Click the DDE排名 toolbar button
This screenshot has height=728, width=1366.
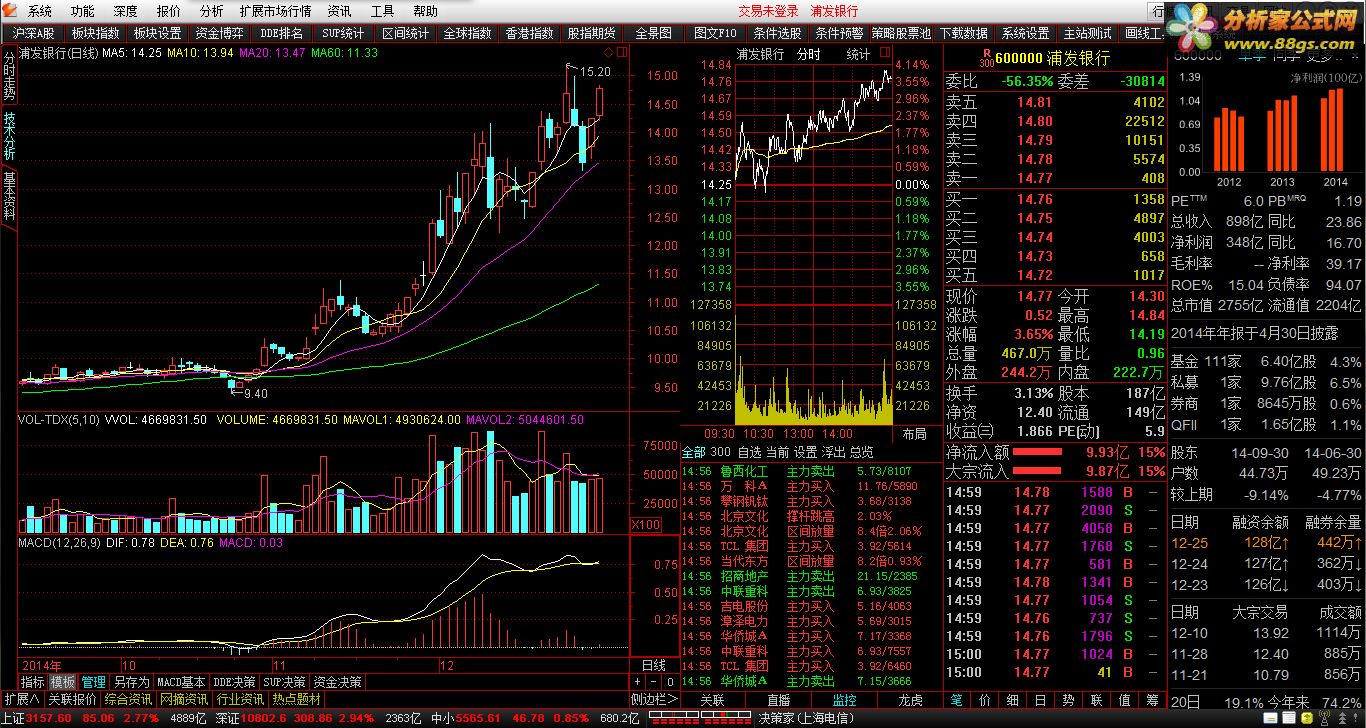click(282, 33)
